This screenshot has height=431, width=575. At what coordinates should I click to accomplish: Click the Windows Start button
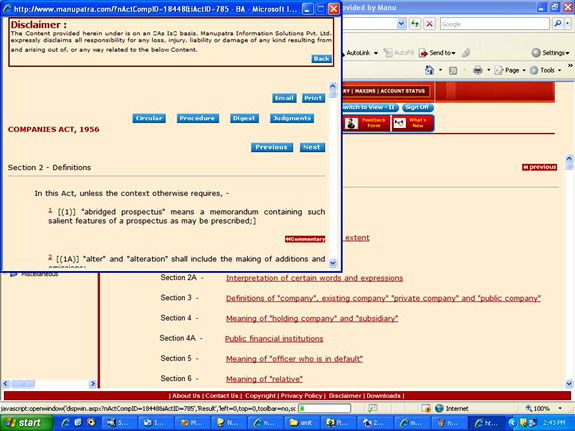(x=26, y=423)
